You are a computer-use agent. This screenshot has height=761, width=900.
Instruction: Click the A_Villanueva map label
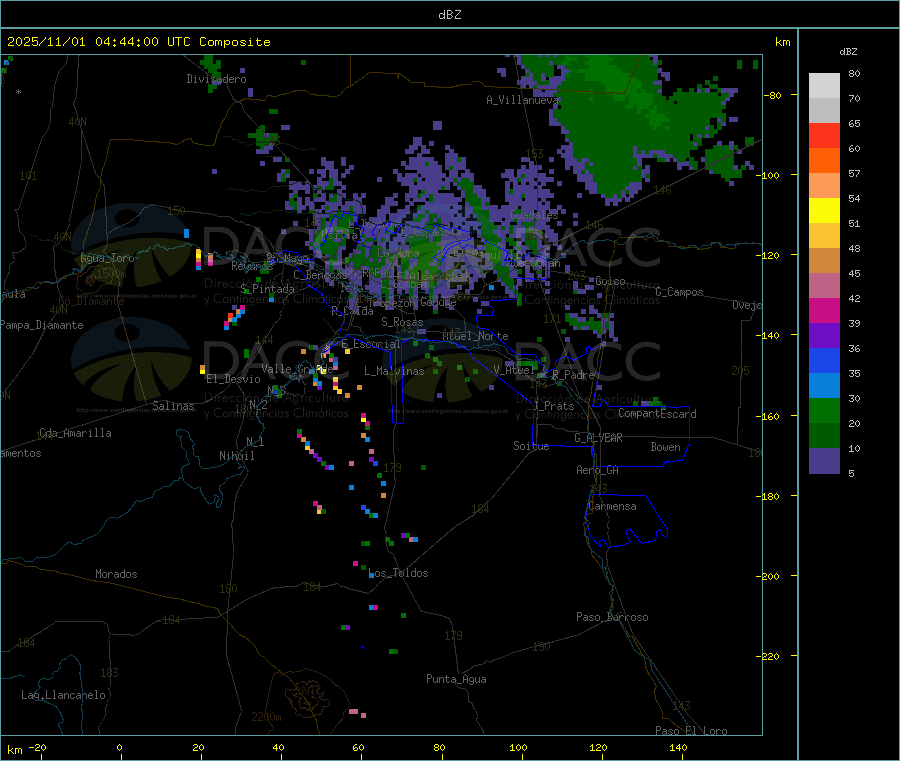522,100
